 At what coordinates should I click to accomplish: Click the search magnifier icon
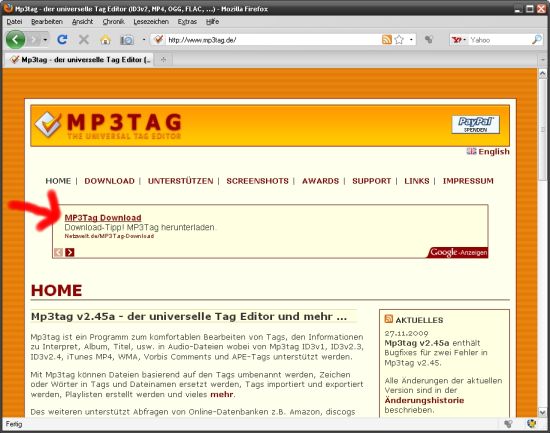[537, 40]
